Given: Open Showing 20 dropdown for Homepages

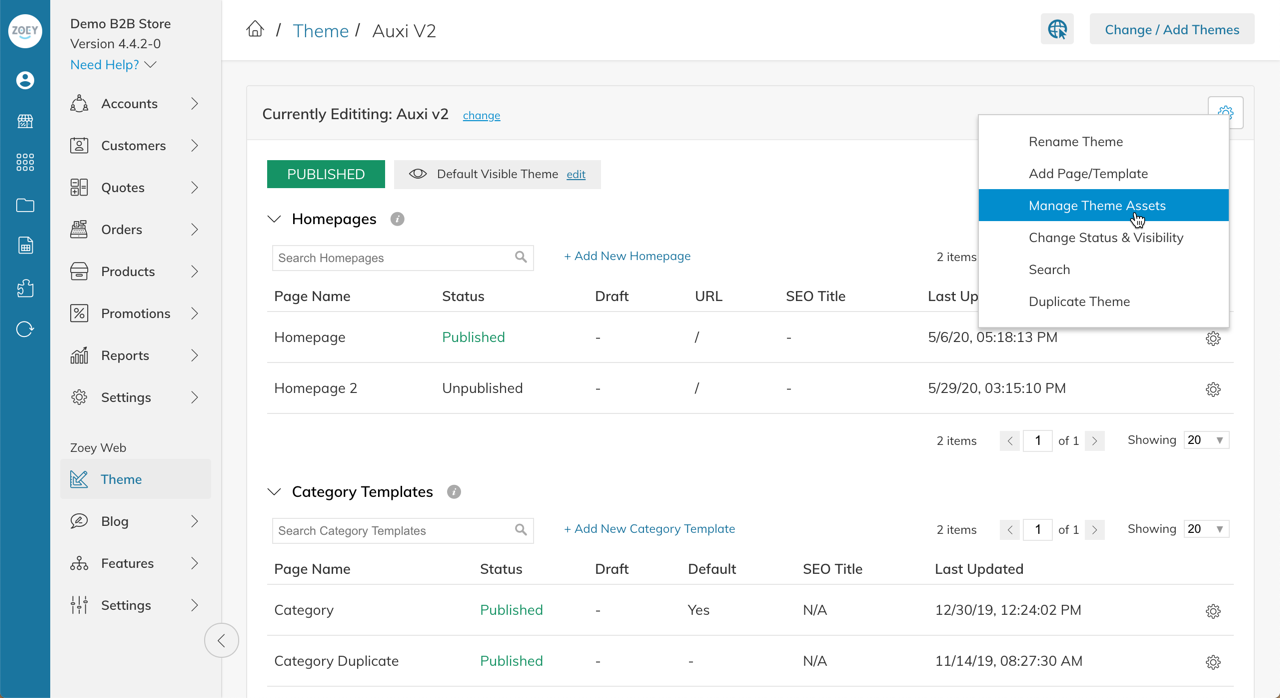Looking at the screenshot, I should click(x=1205, y=440).
